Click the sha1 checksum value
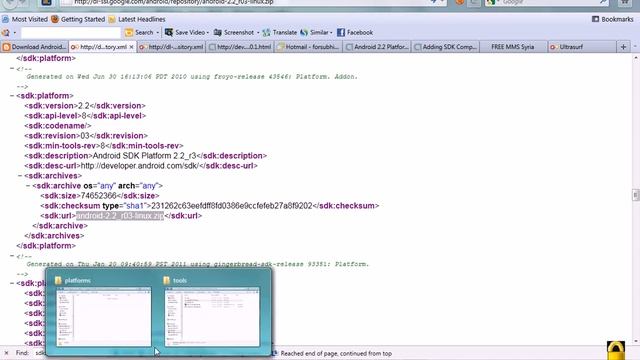The height and width of the screenshot is (360, 640). tap(231, 206)
